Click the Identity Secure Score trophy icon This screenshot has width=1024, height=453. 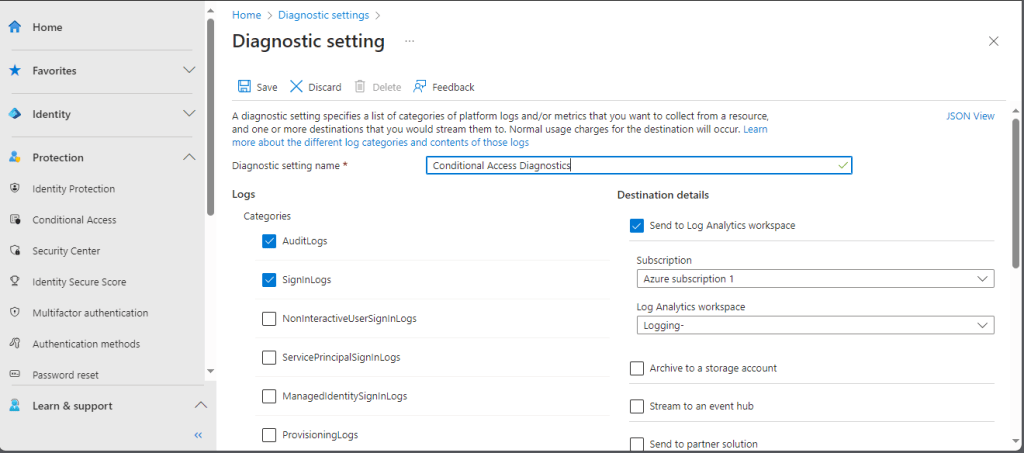click(15, 282)
